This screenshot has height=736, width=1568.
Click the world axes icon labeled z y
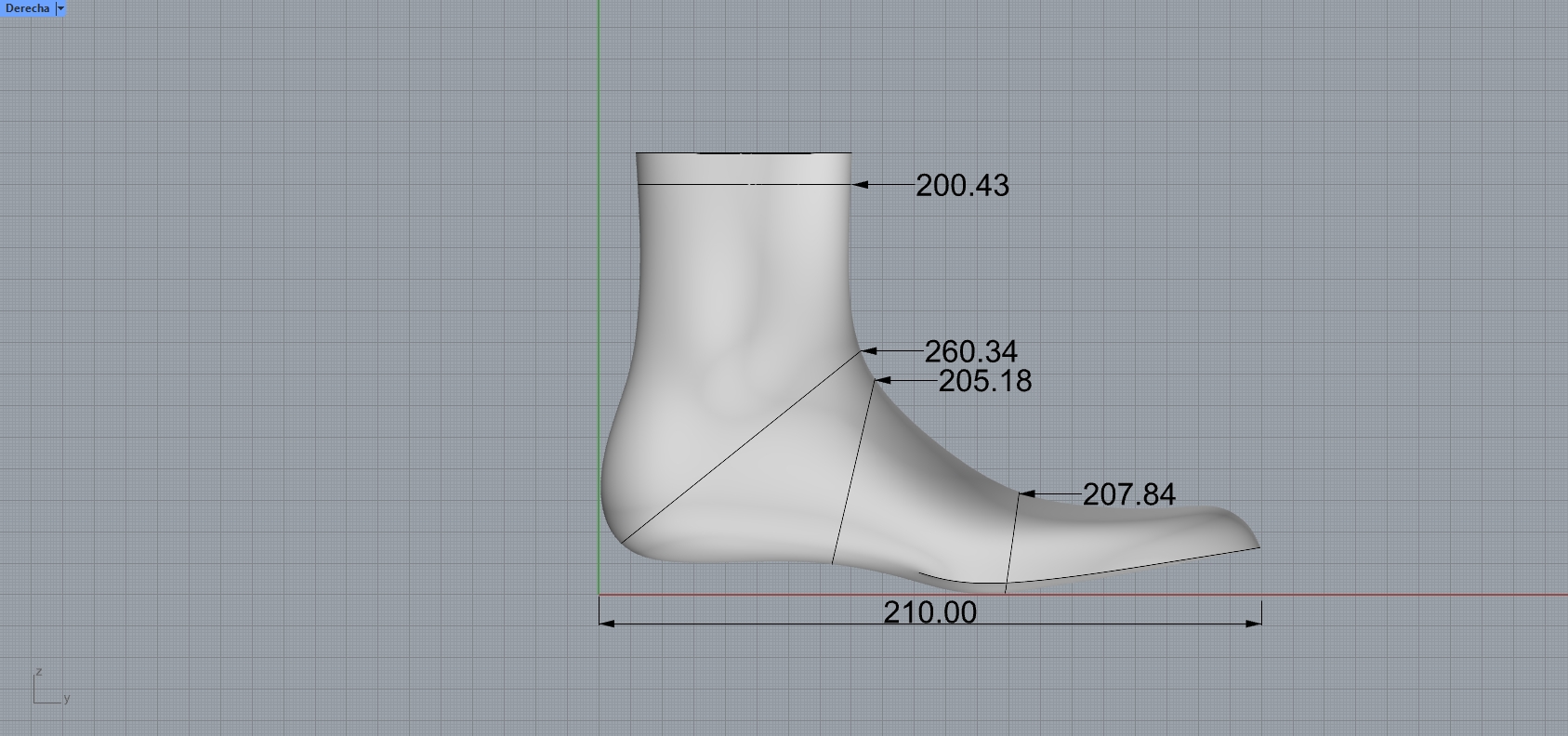point(51,686)
